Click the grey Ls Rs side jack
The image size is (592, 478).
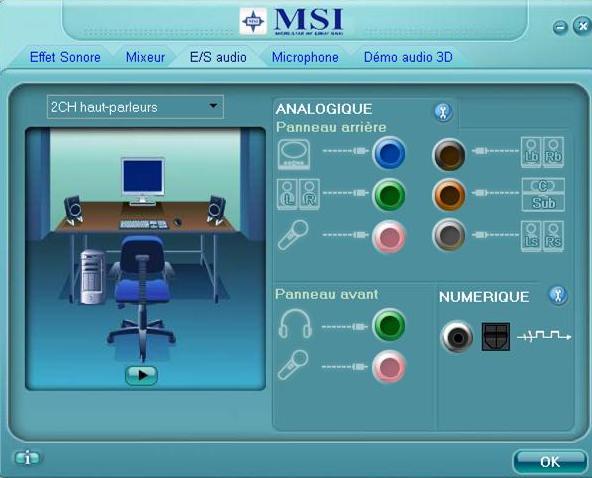click(x=449, y=235)
